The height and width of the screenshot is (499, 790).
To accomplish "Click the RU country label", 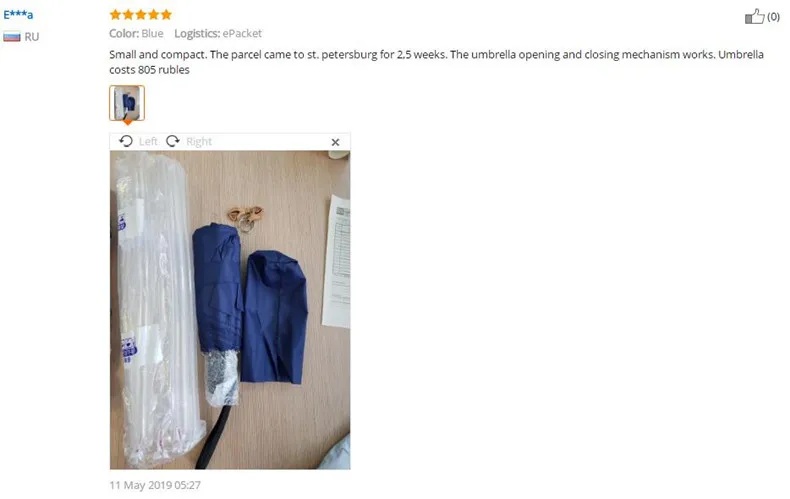I will [x=32, y=37].
